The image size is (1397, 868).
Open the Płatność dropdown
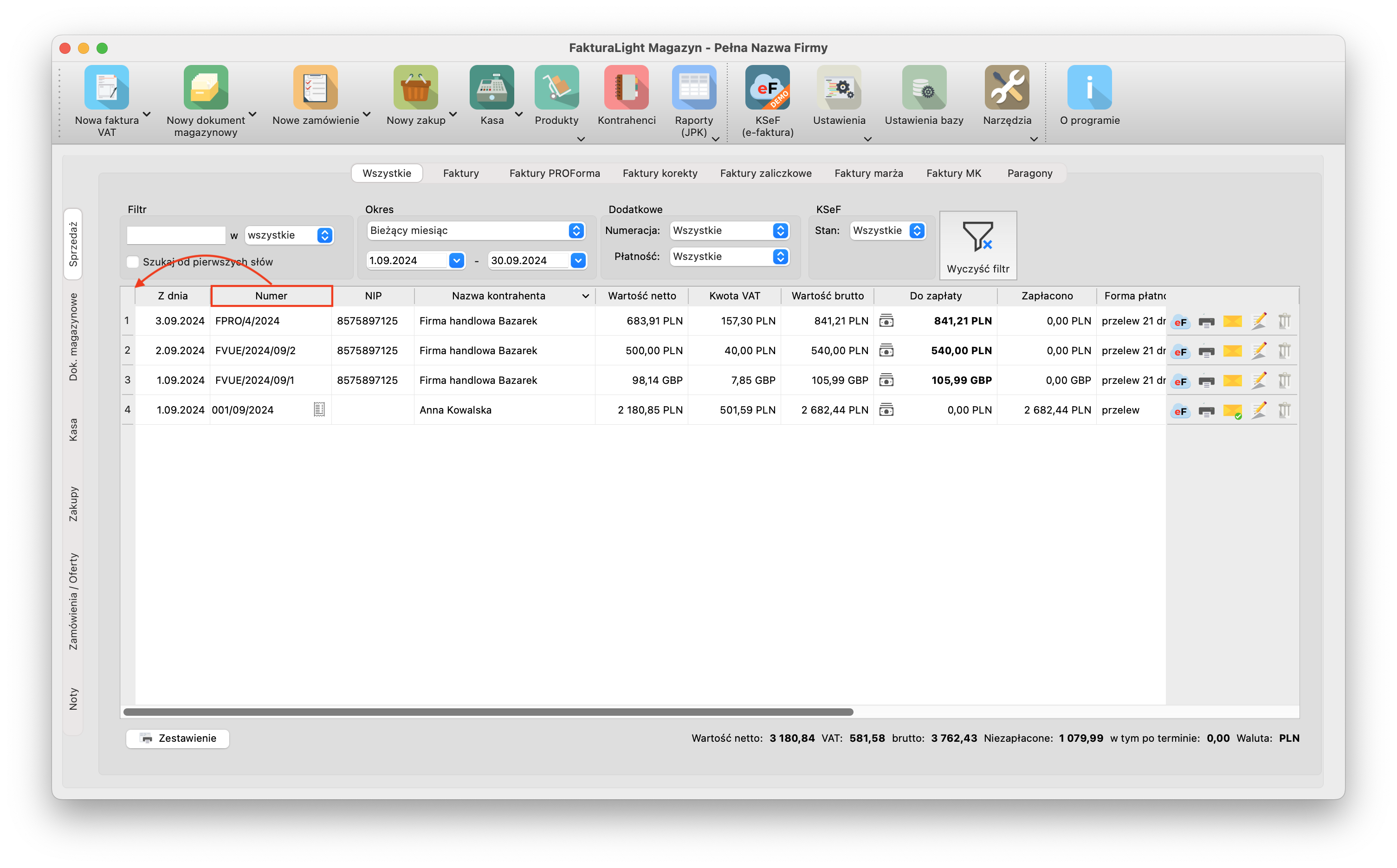pyautogui.click(x=729, y=257)
